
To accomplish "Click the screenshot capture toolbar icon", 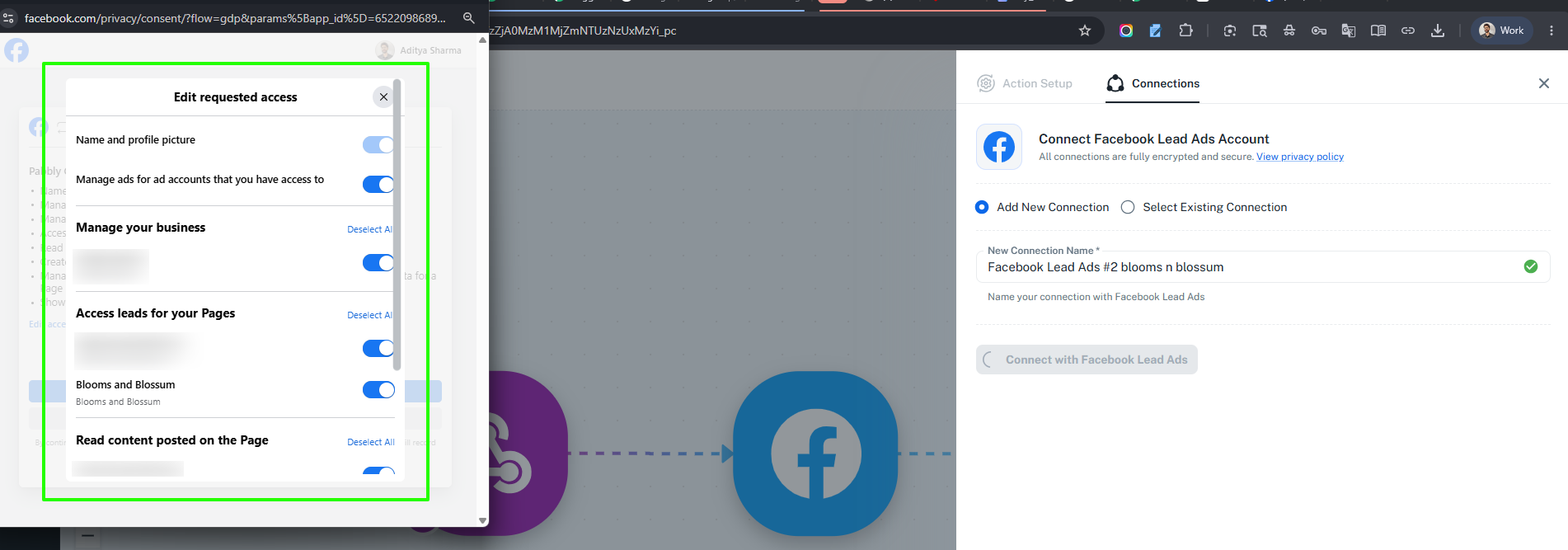I will click(x=1230, y=31).
